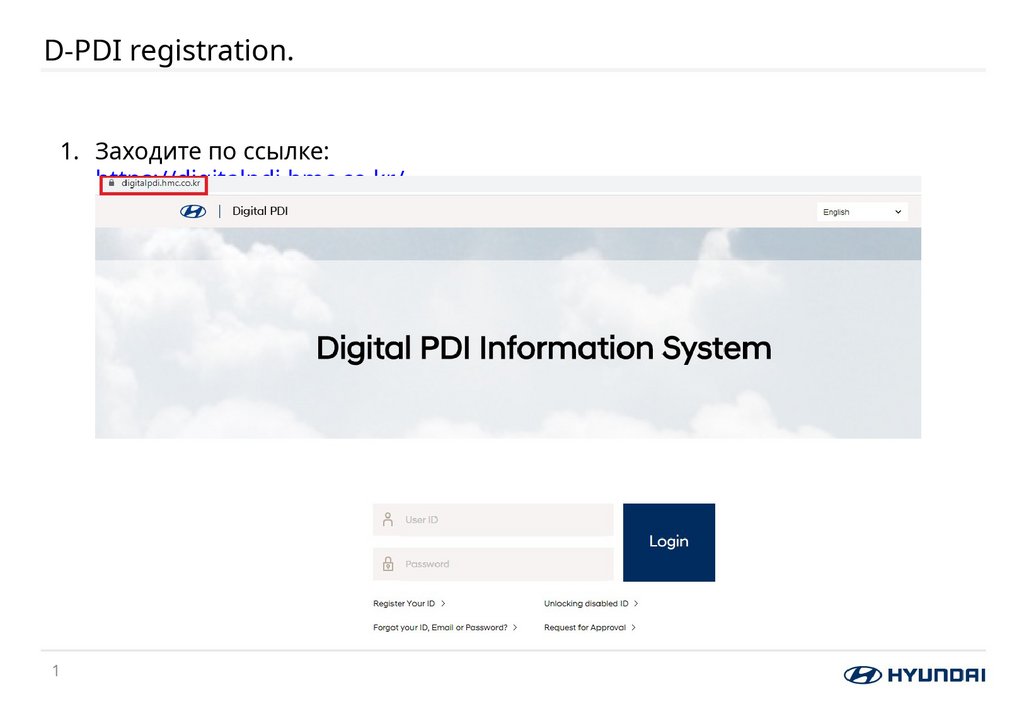1024x709 pixels.
Task: Open the Request for Approval link
Action: click(590, 627)
